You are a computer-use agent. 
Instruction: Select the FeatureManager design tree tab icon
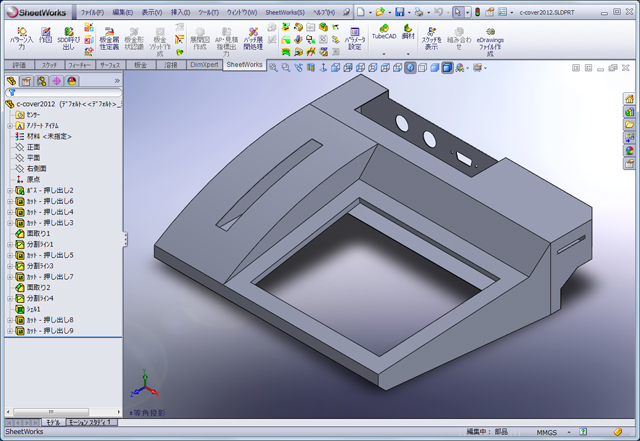click(x=11, y=81)
